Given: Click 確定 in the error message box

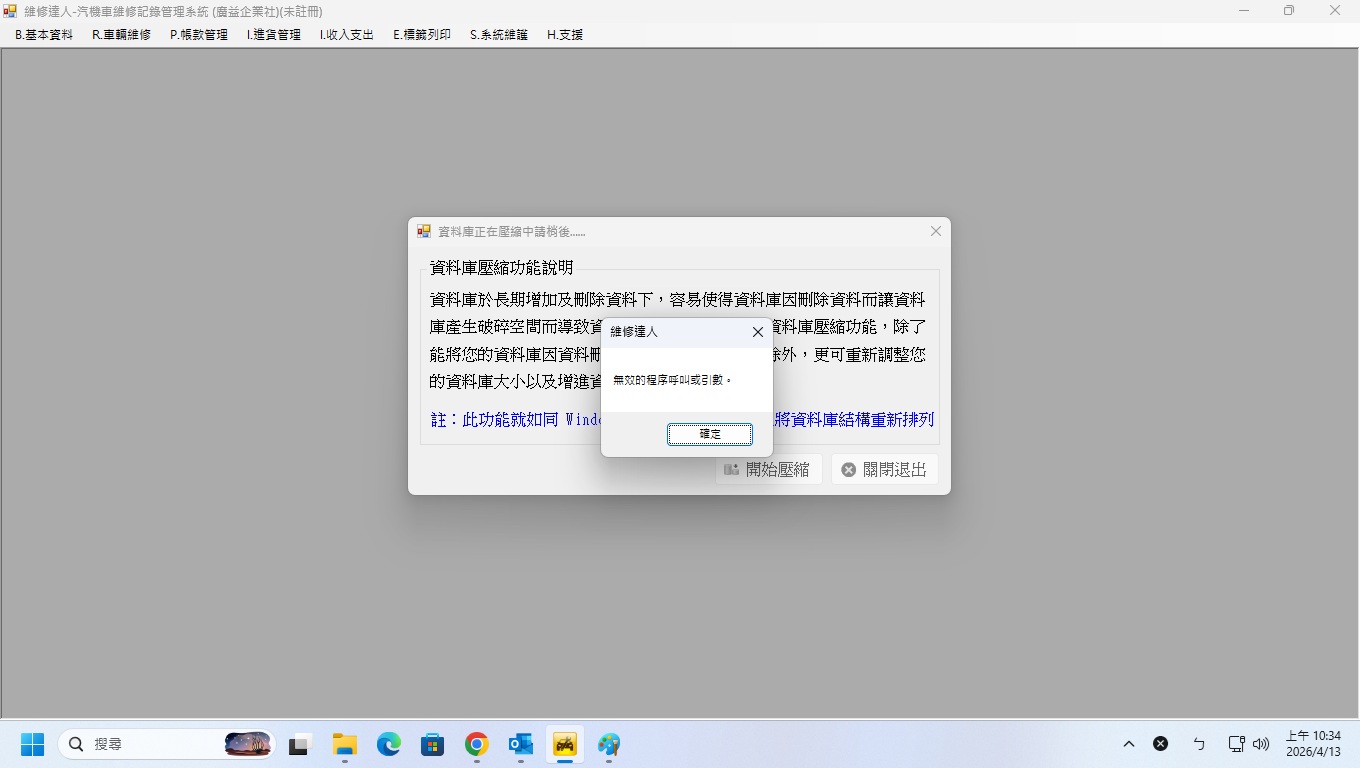Looking at the screenshot, I should (709, 434).
